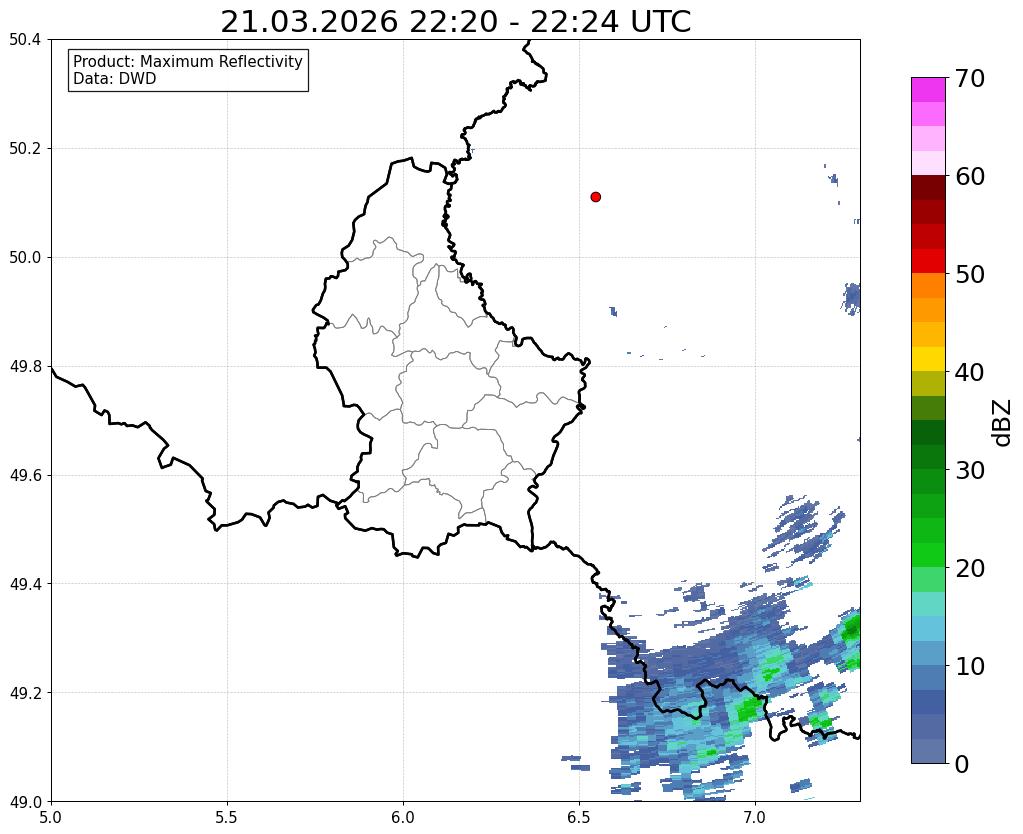Click the 'dBZ' colorbar label
The height and width of the screenshot is (834, 1023).
coord(1003,423)
